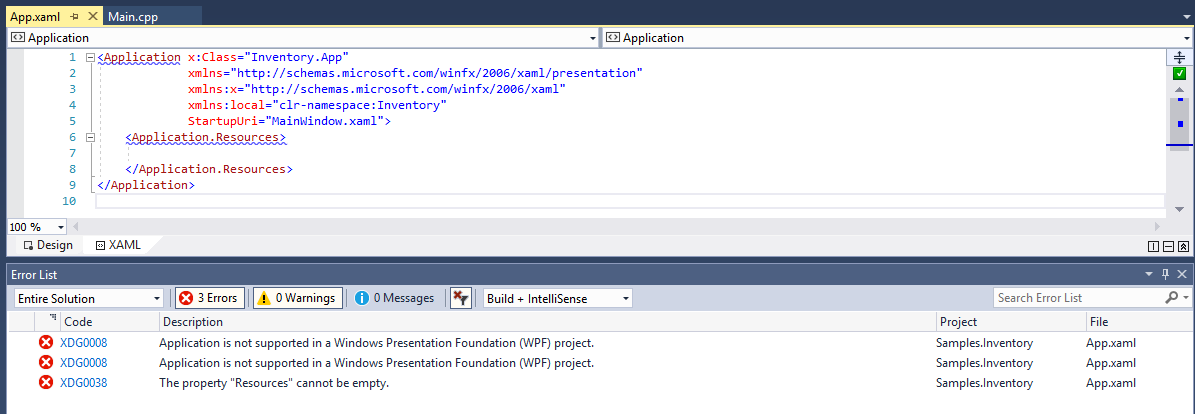
Task: Click the green checkmark status indicator
Action: pos(1179,74)
